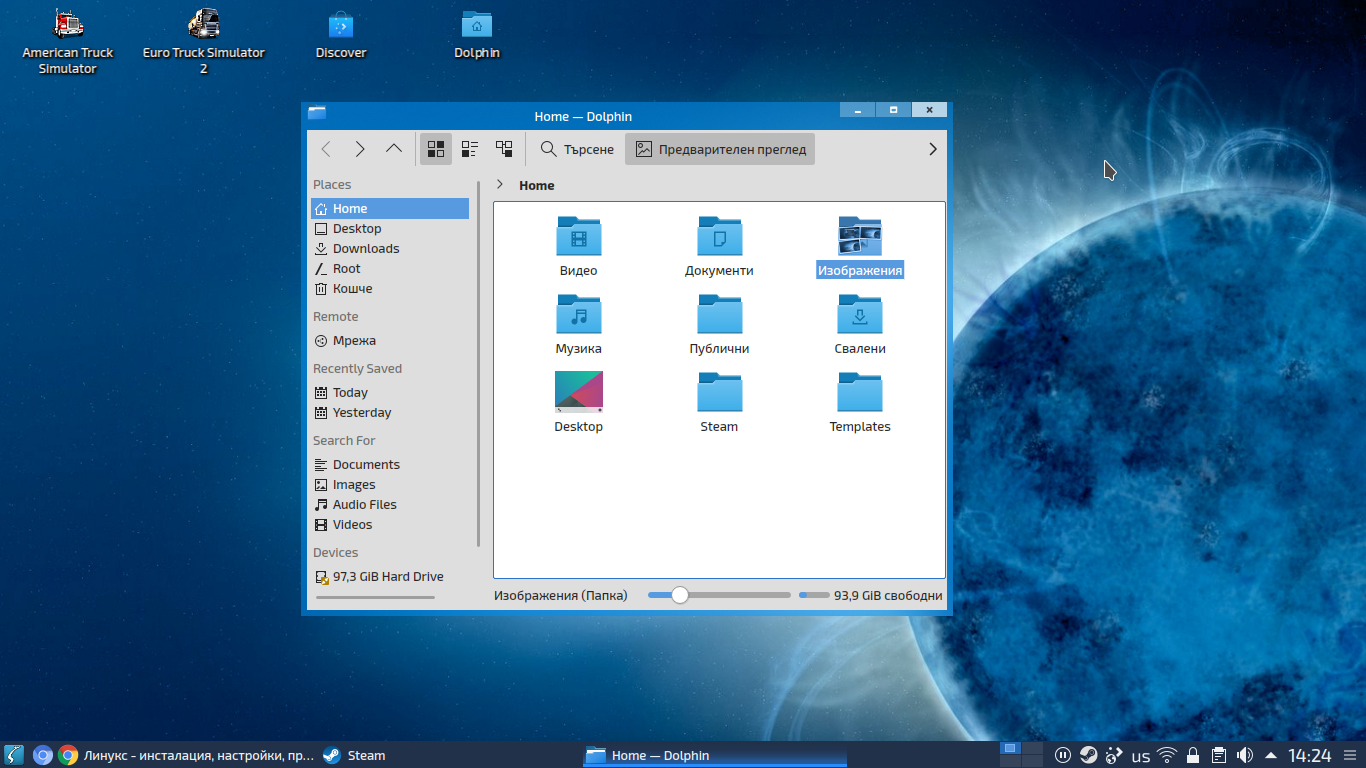Go forward with the right arrow
The width and height of the screenshot is (1366, 768).
360,149
